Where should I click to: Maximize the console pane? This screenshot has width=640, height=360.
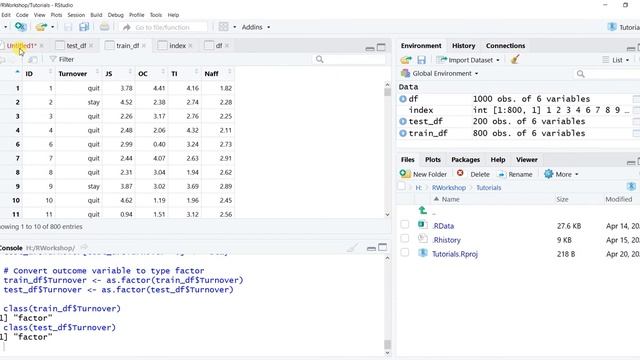coord(382,247)
